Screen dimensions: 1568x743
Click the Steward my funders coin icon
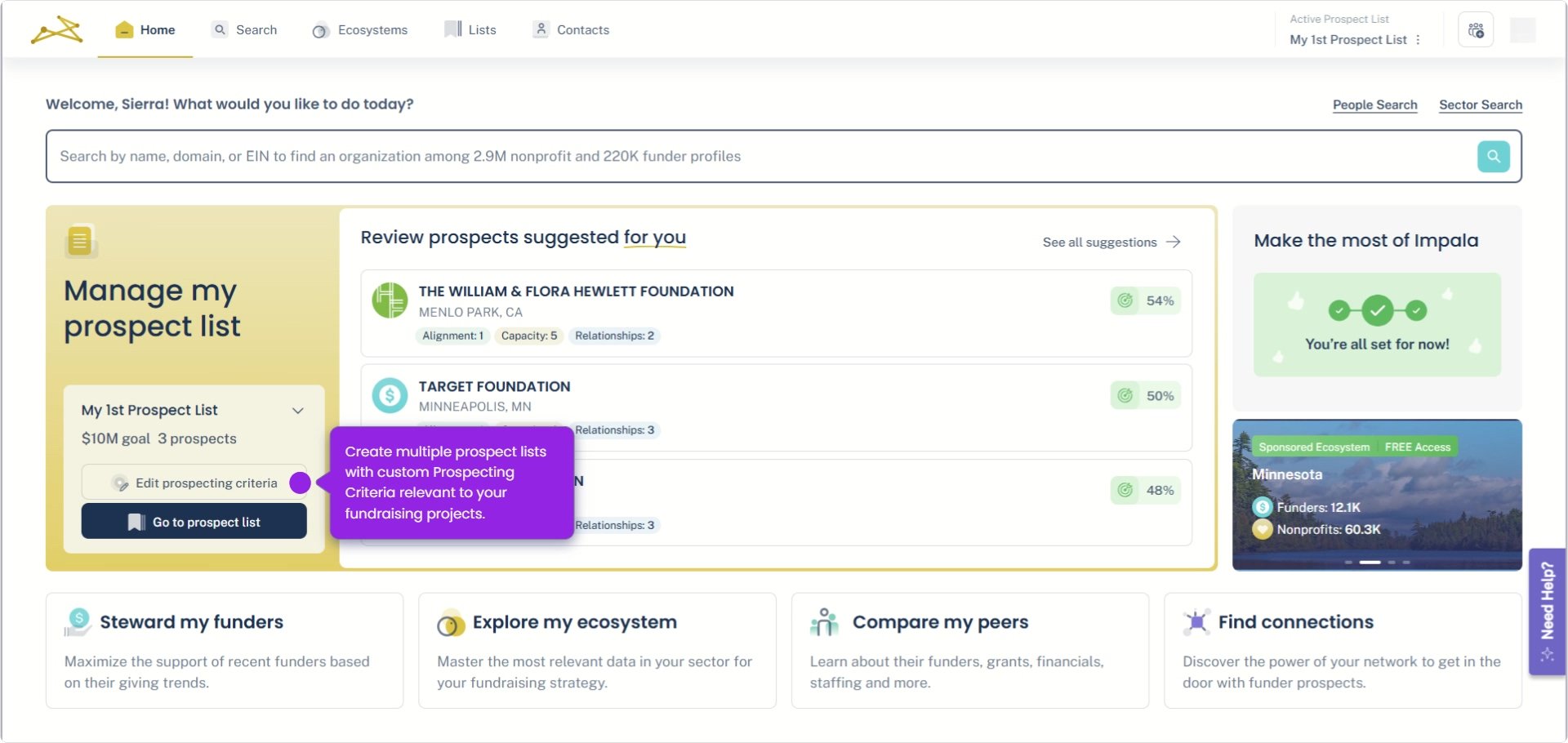[78, 622]
